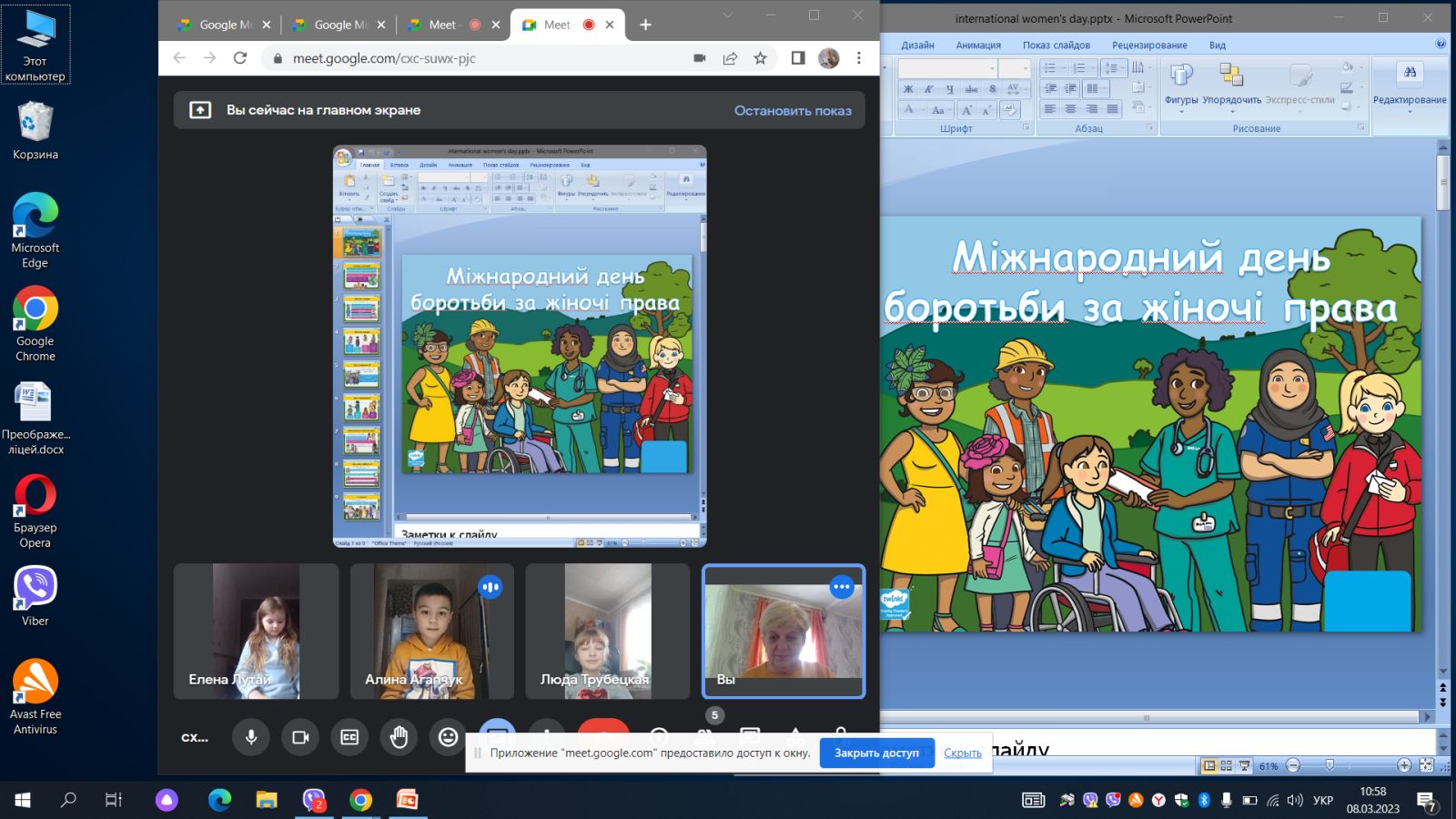Open File Explorer from the taskbar

267,800
